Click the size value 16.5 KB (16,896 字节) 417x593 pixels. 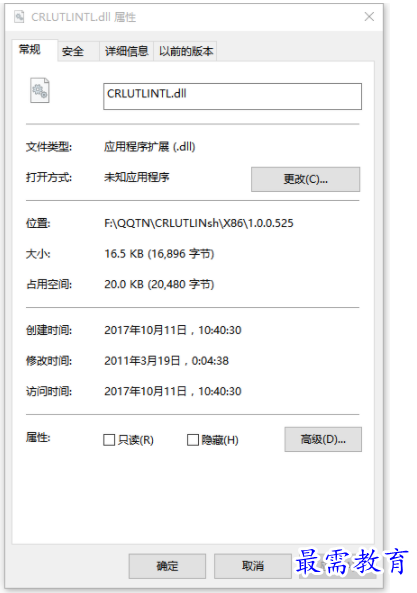click(159, 254)
